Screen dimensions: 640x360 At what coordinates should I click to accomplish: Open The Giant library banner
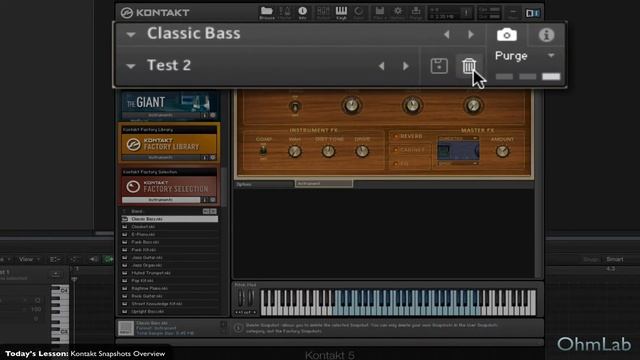coord(169,102)
